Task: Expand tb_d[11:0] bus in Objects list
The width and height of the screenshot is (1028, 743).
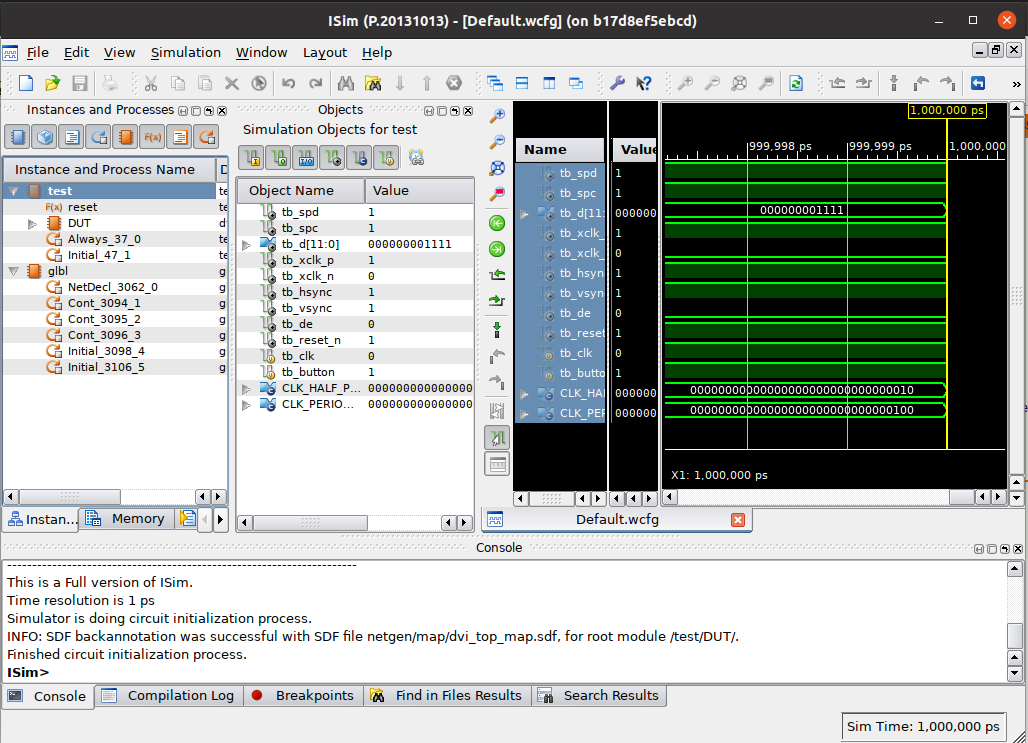Action: [247, 244]
